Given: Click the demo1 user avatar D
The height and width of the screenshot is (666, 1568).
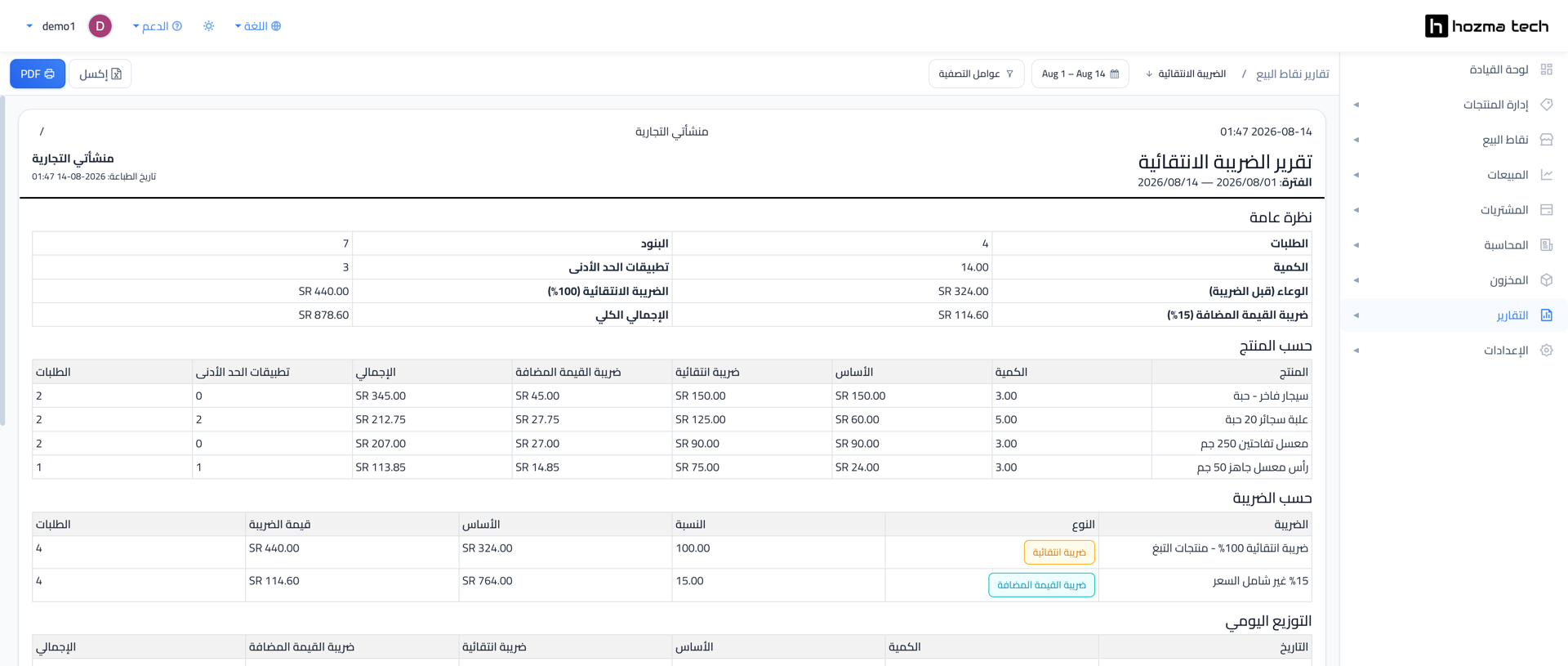Looking at the screenshot, I should point(100,26).
